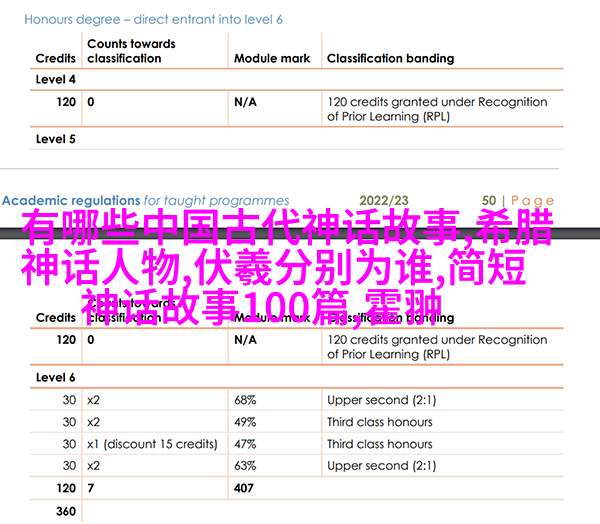Viewport: 600px width, 524px height.
Task: Click 'N/A' in the Level 4 row
Action: click(245, 102)
